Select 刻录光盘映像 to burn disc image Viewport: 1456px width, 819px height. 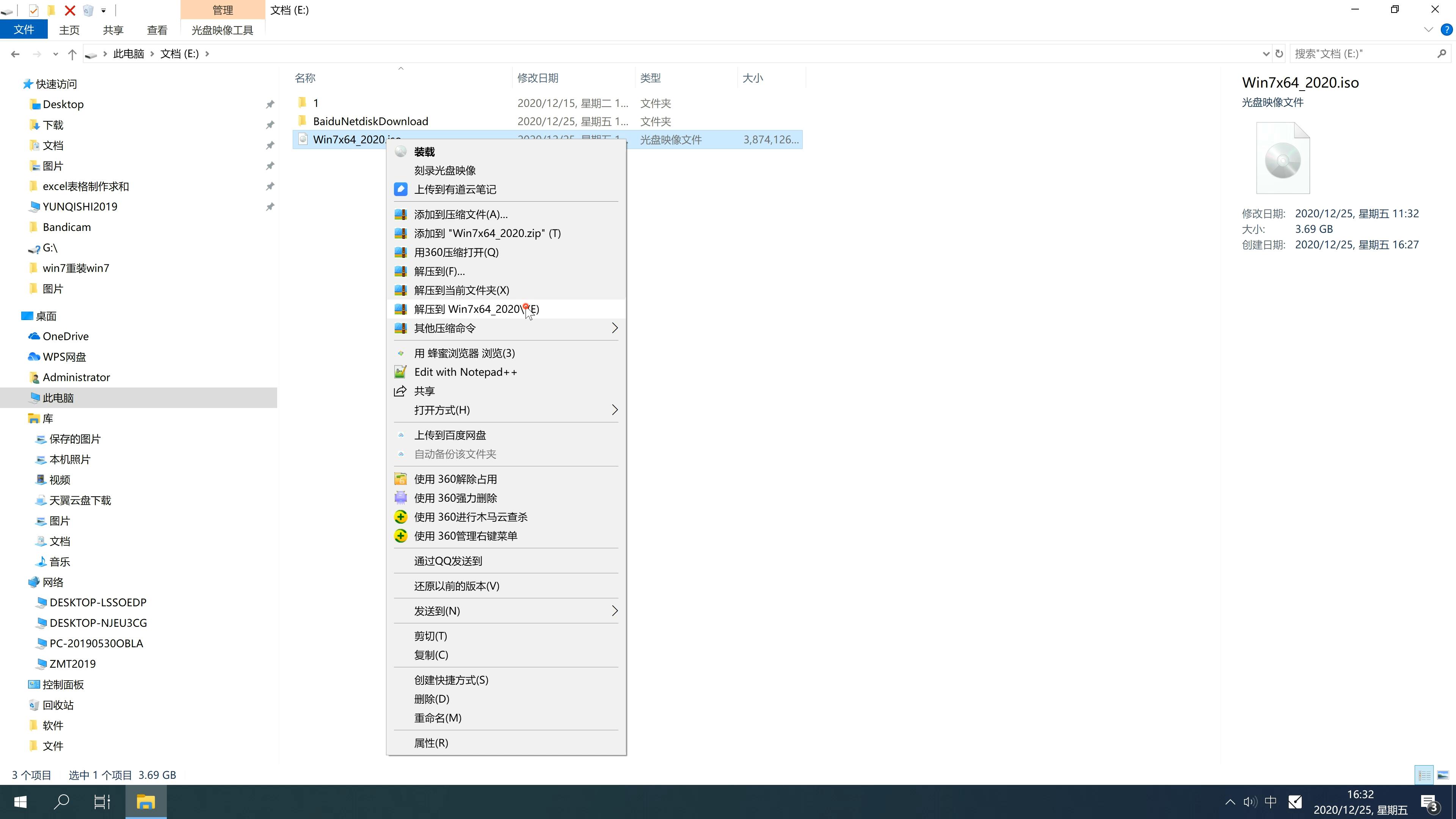447,170
